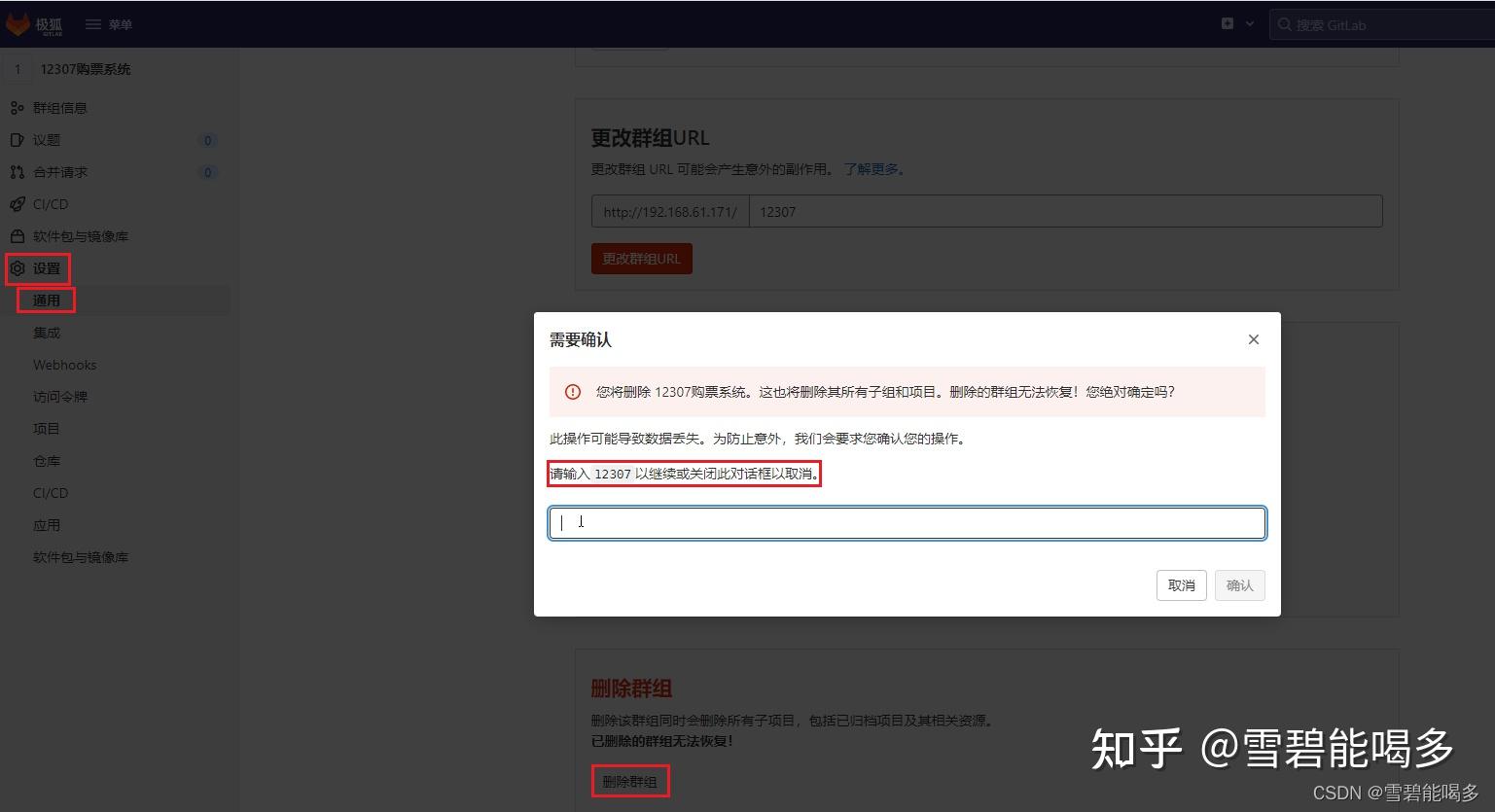Click the 软件包与镜像库 package icon

pos(18,235)
